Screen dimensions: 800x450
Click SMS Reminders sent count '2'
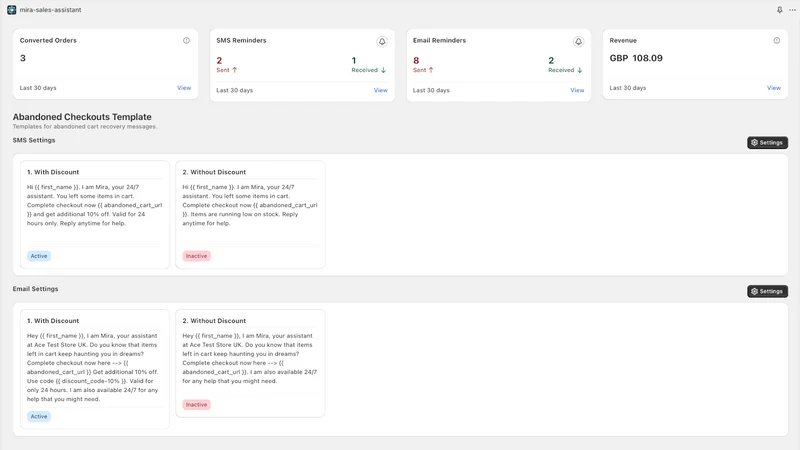(219, 60)
